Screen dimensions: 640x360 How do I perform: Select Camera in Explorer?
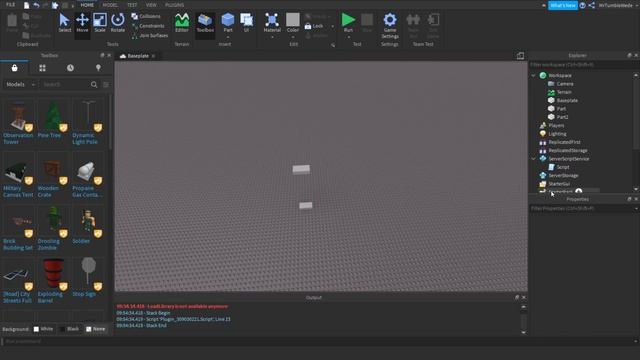(x=565, y=84)
